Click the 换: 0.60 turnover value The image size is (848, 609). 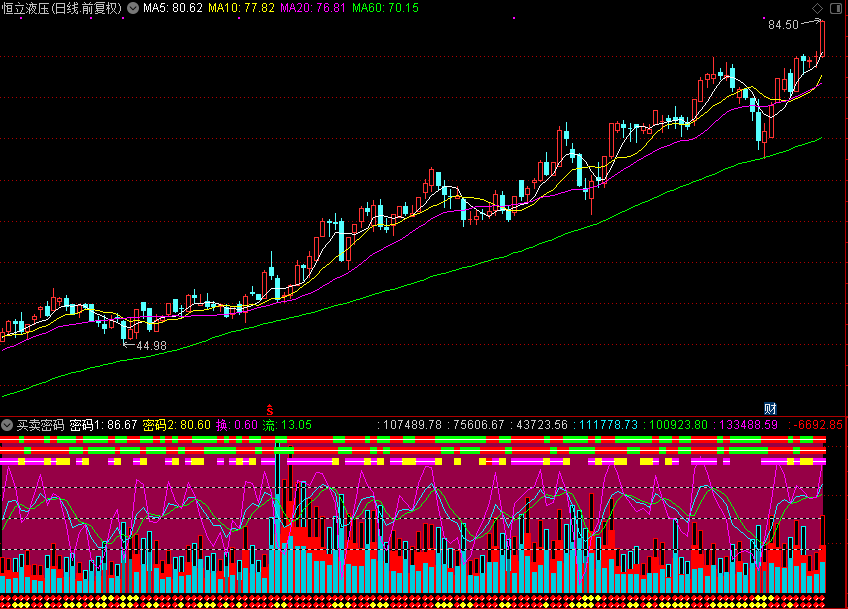coord(237,425)
